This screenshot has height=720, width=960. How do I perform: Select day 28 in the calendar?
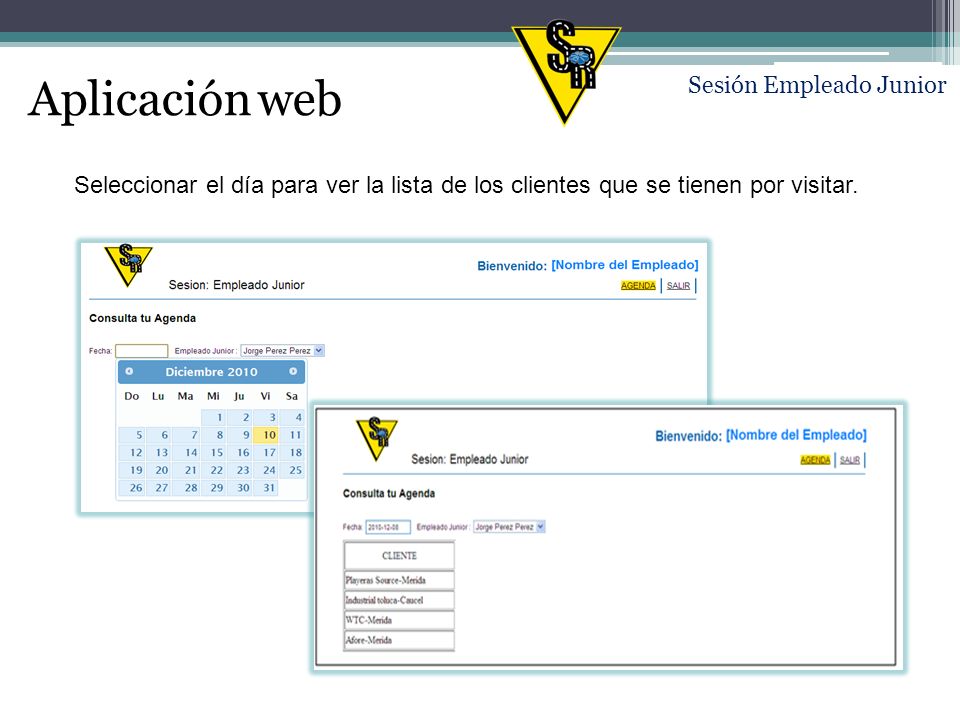click(x=186, y=488)
